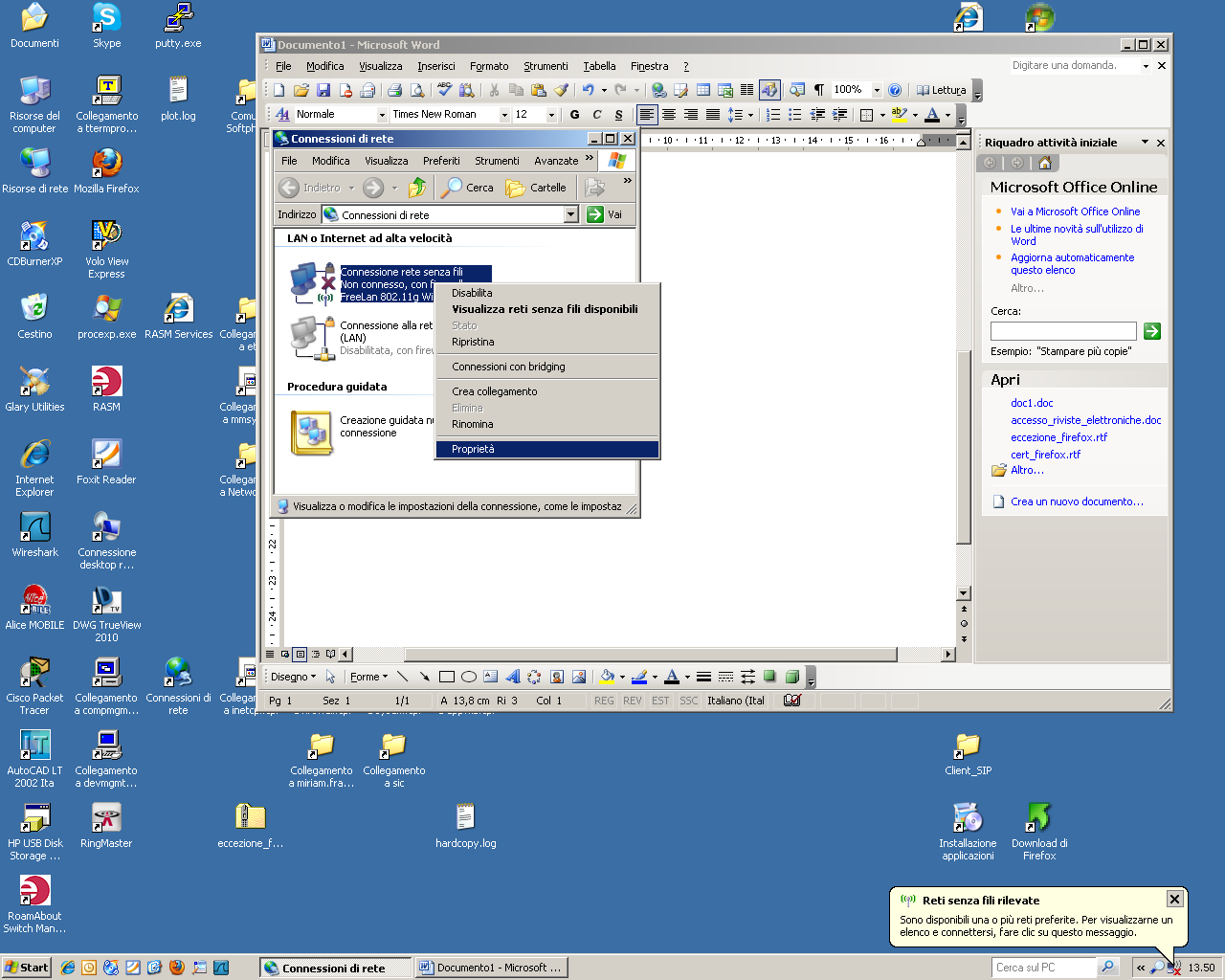Screen dimensions: 1225x980
Task: Expand the Indirizzo address bar dropdown
Action: (x=571, y=214)
